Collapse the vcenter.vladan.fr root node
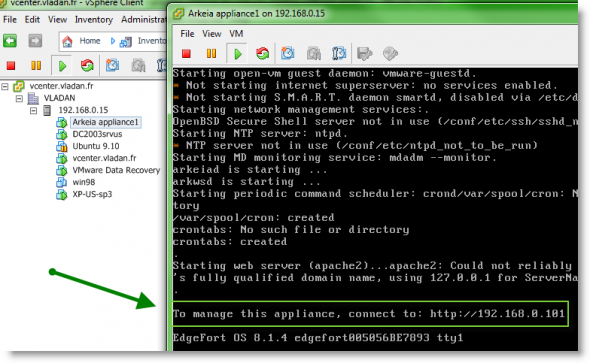 5,87
